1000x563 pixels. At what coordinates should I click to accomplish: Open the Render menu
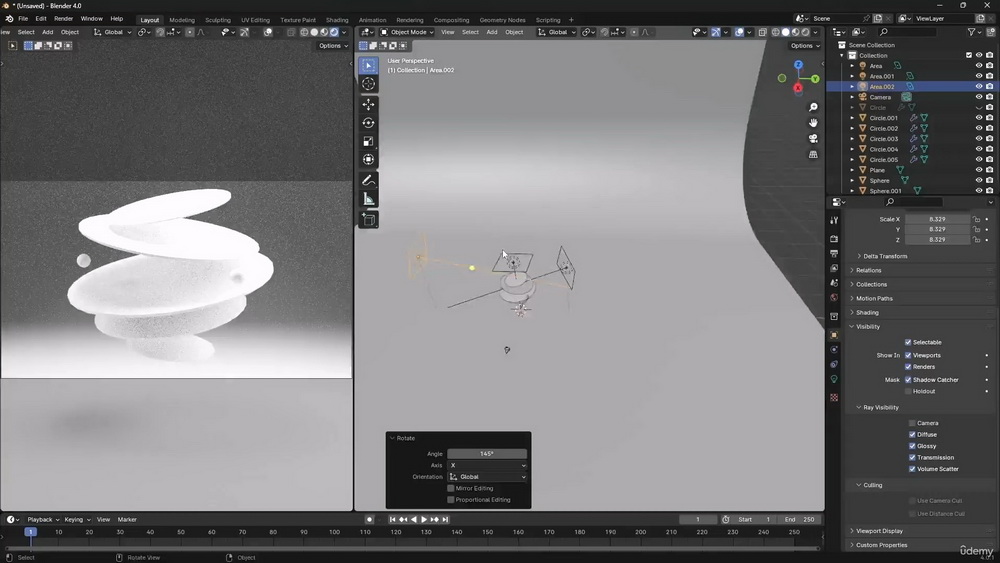click(63, 18)
